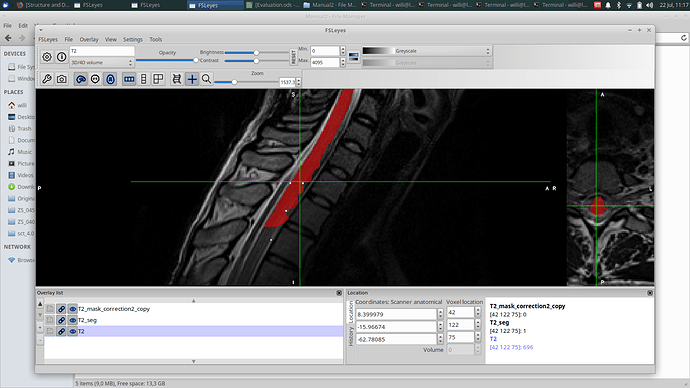
Task: Open the FSLeyes File menu
Action: 69,40
